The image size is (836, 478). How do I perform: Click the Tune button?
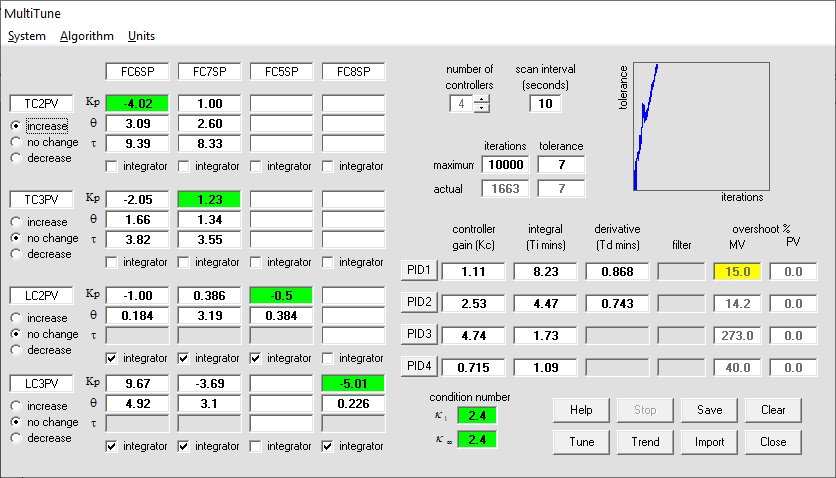click(581, 442)
